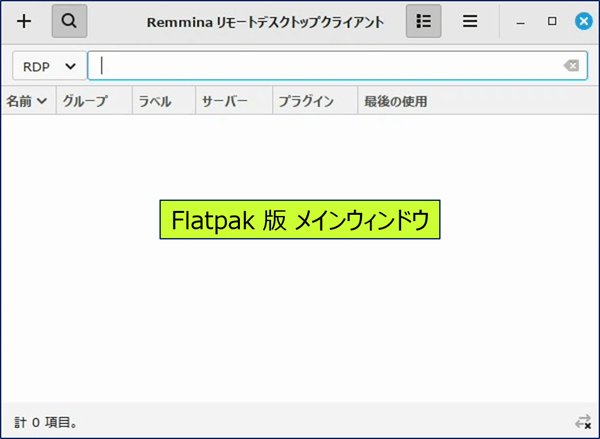Click the 計 0 項目 status text
600x439 pixels.
pos(46,423)
